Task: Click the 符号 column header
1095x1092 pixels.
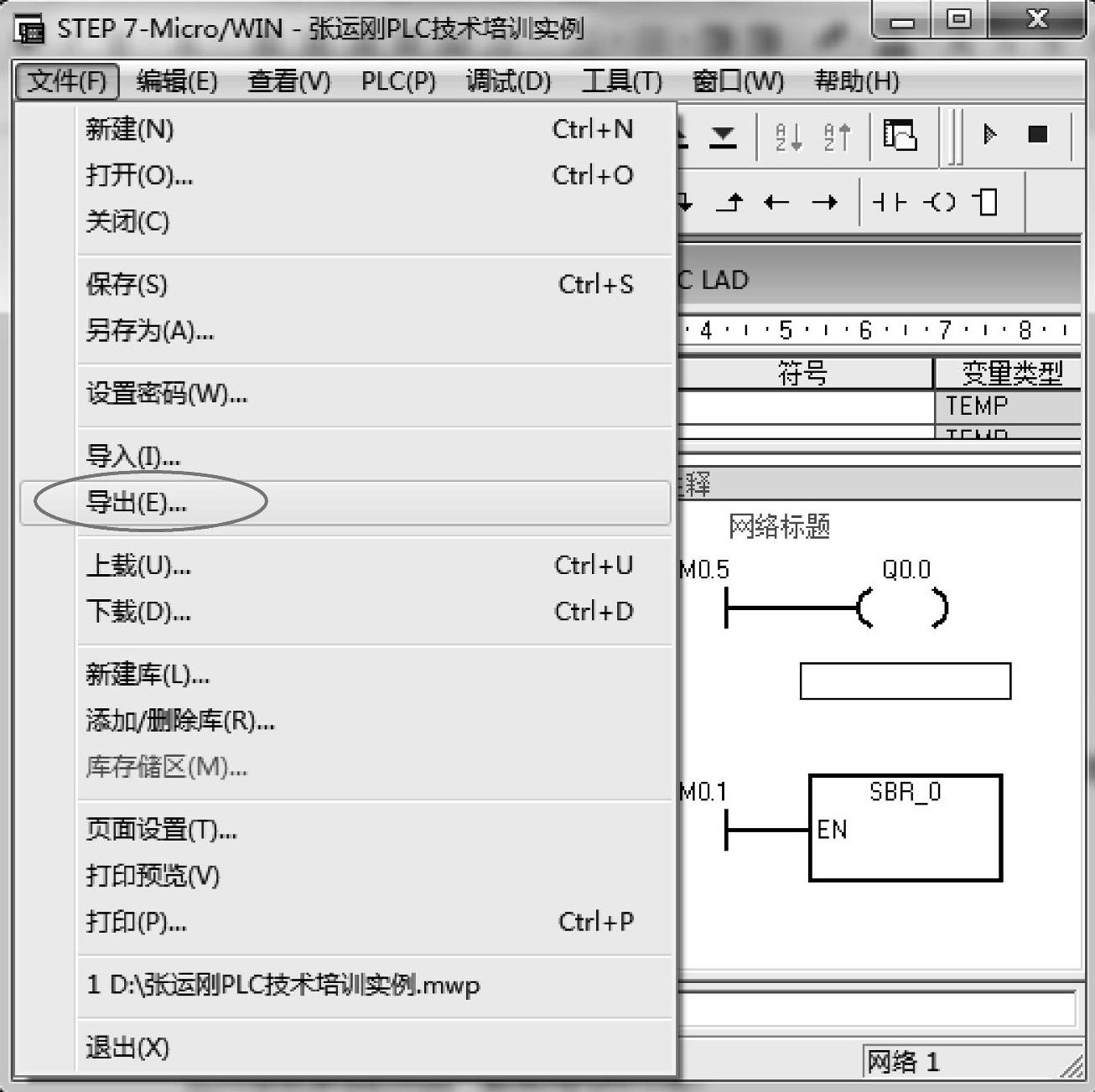Action: (x=804, y=373)
